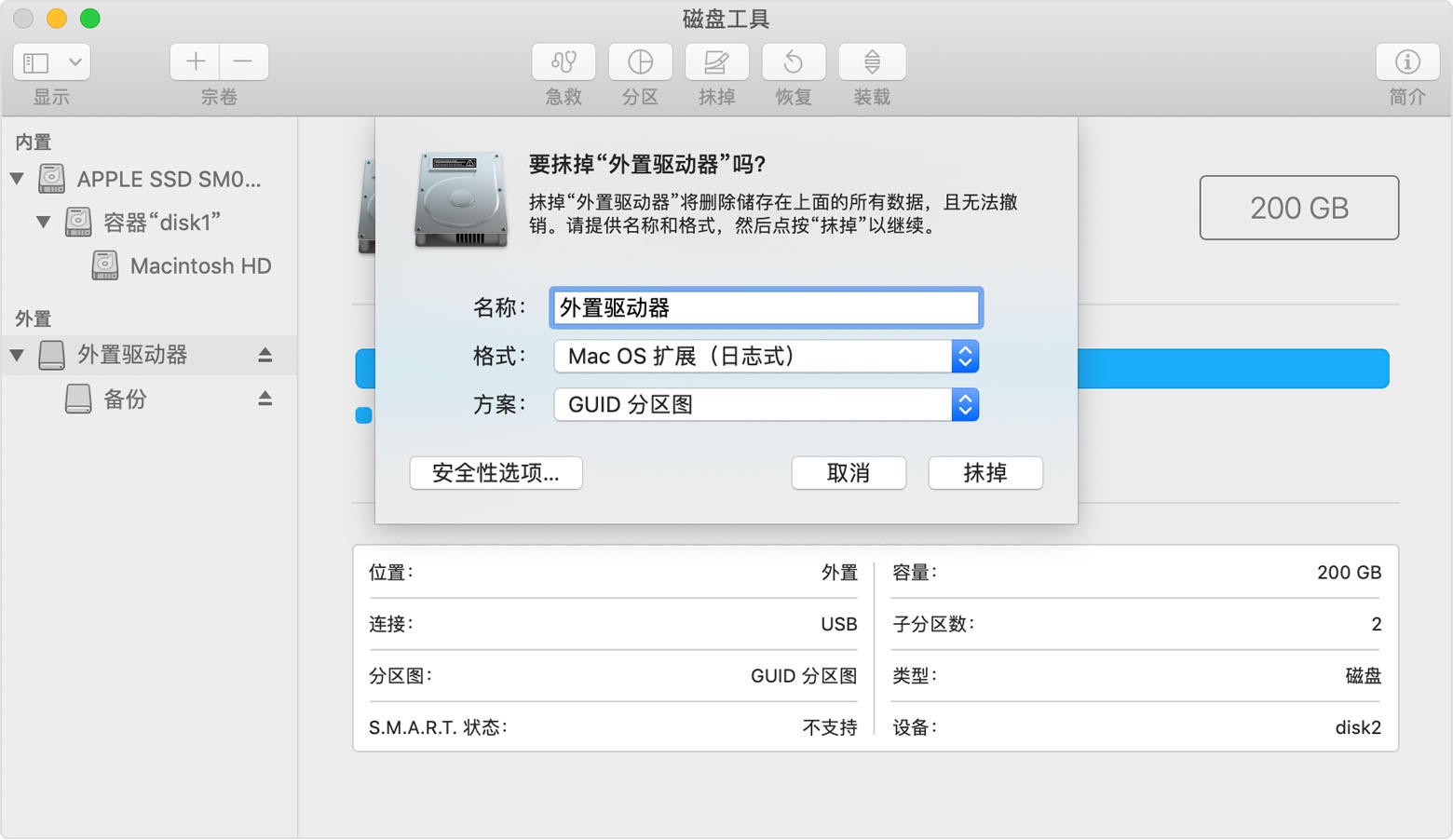Select APPLE SSD SM0... in the sidebar
Image resolution: width=1453 pixels, height=840 pixels.
(x=149, y=178)
